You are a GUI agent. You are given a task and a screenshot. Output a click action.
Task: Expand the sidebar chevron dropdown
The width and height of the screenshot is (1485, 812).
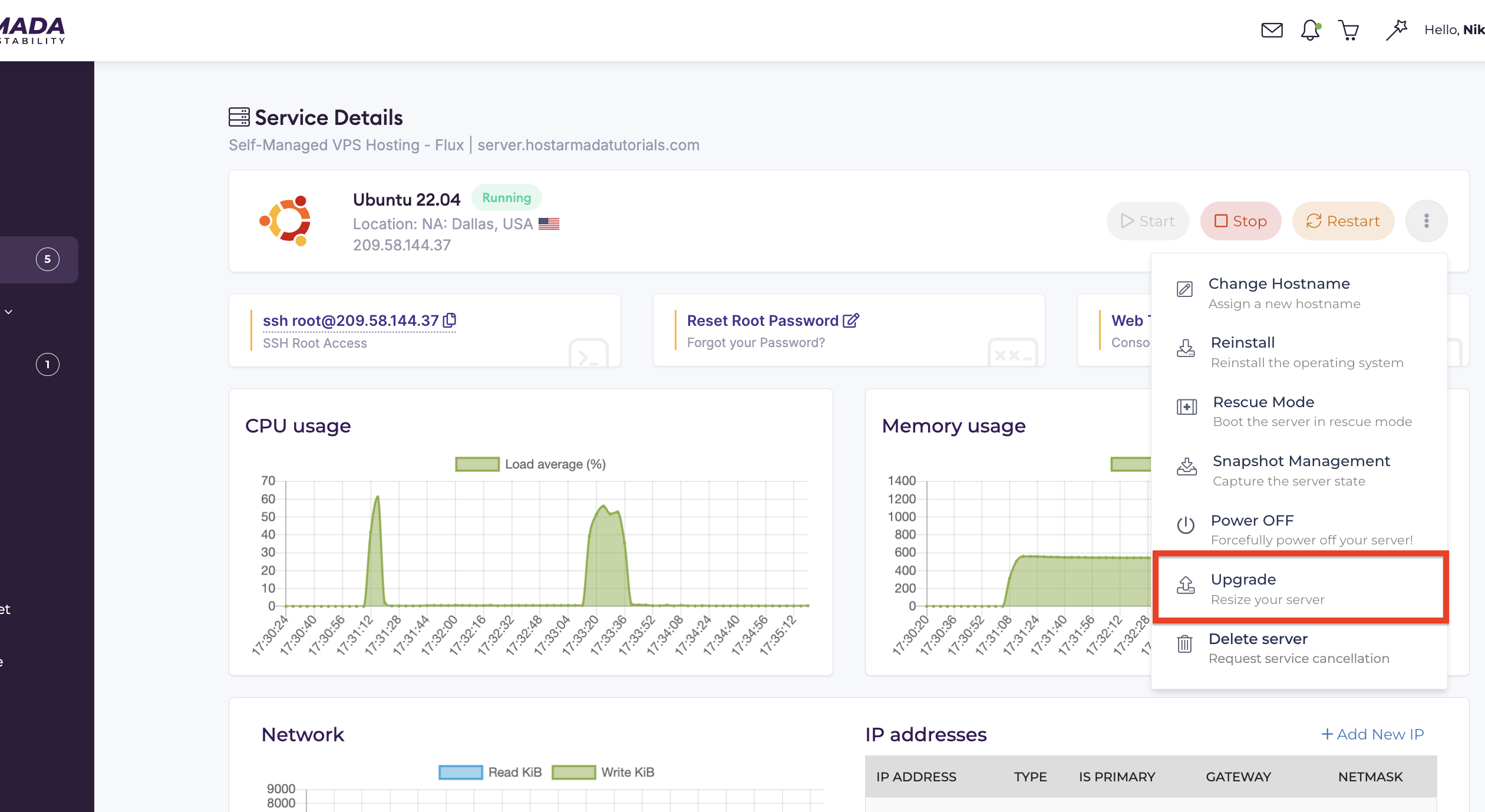[9, 312]
